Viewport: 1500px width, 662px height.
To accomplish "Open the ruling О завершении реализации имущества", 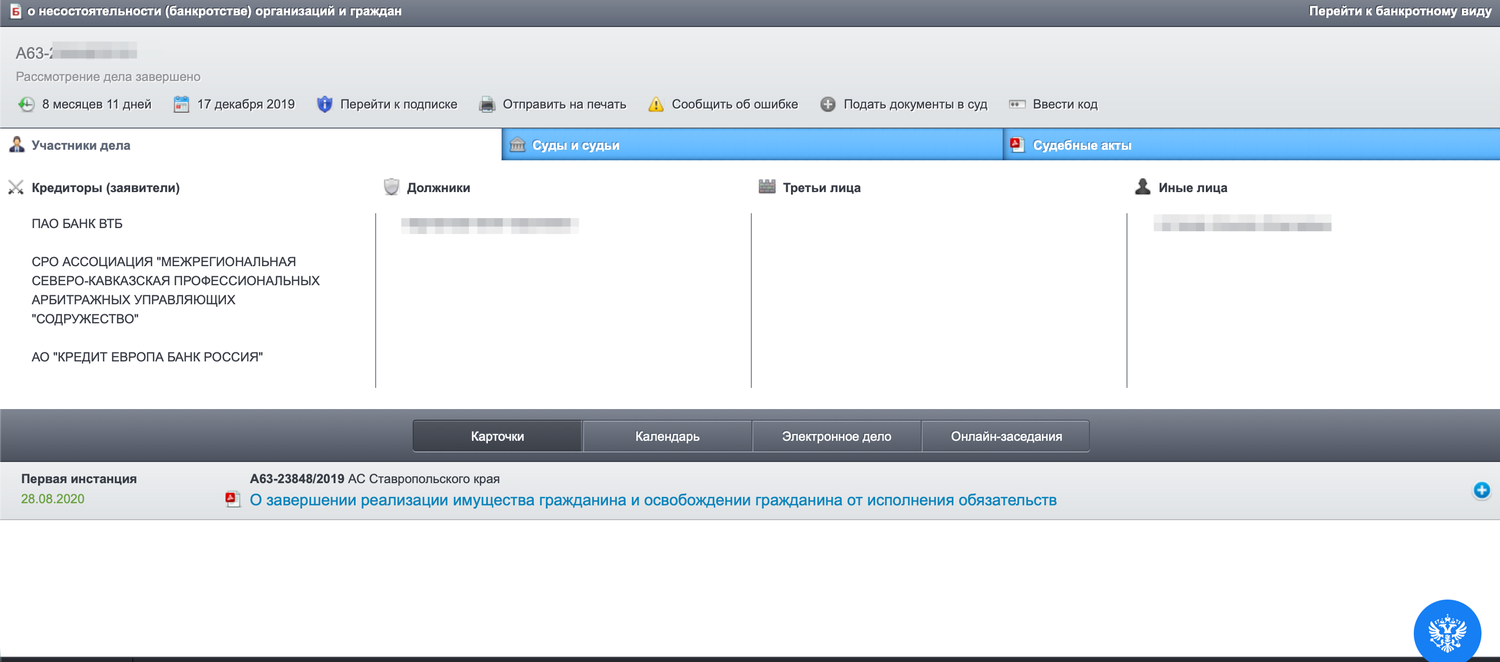I will tap(653, 500).
